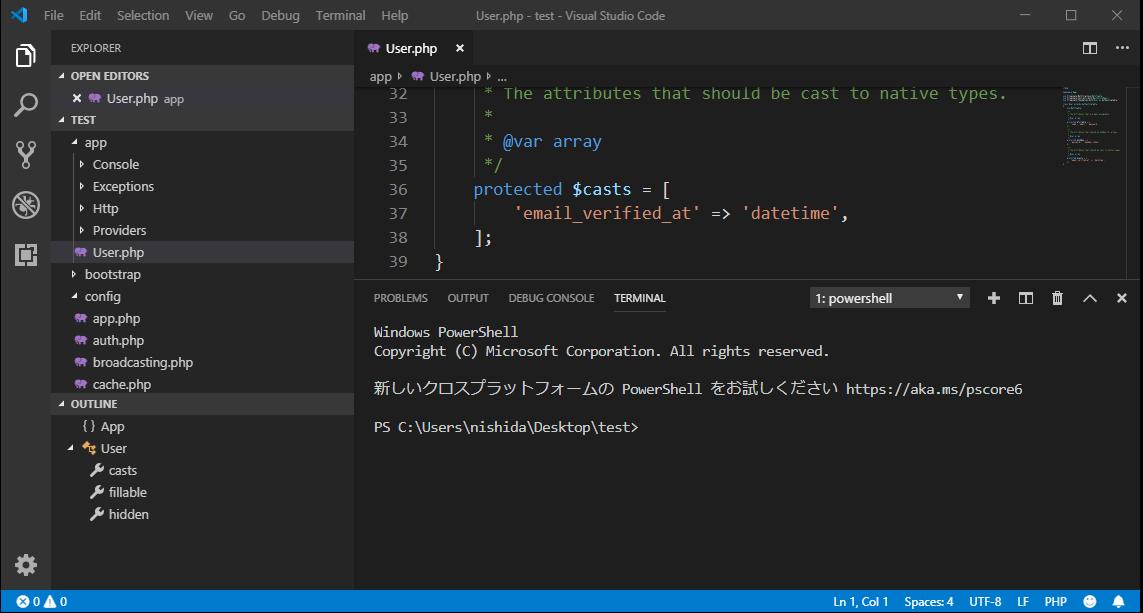Image resolution: width=1143 pixels, height=613 pixels.
Task: Kill the terminal with trash icon
Action: [x=1057, y=298]
